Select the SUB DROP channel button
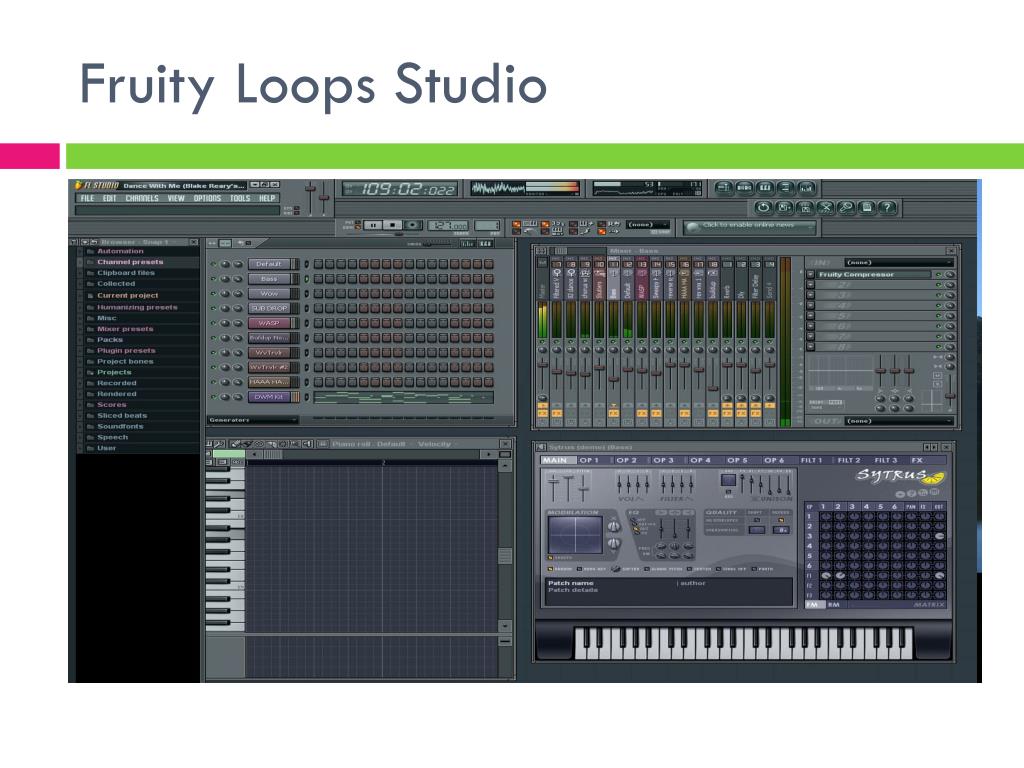This screenshot has width=1024, height=768. (268, 308)
